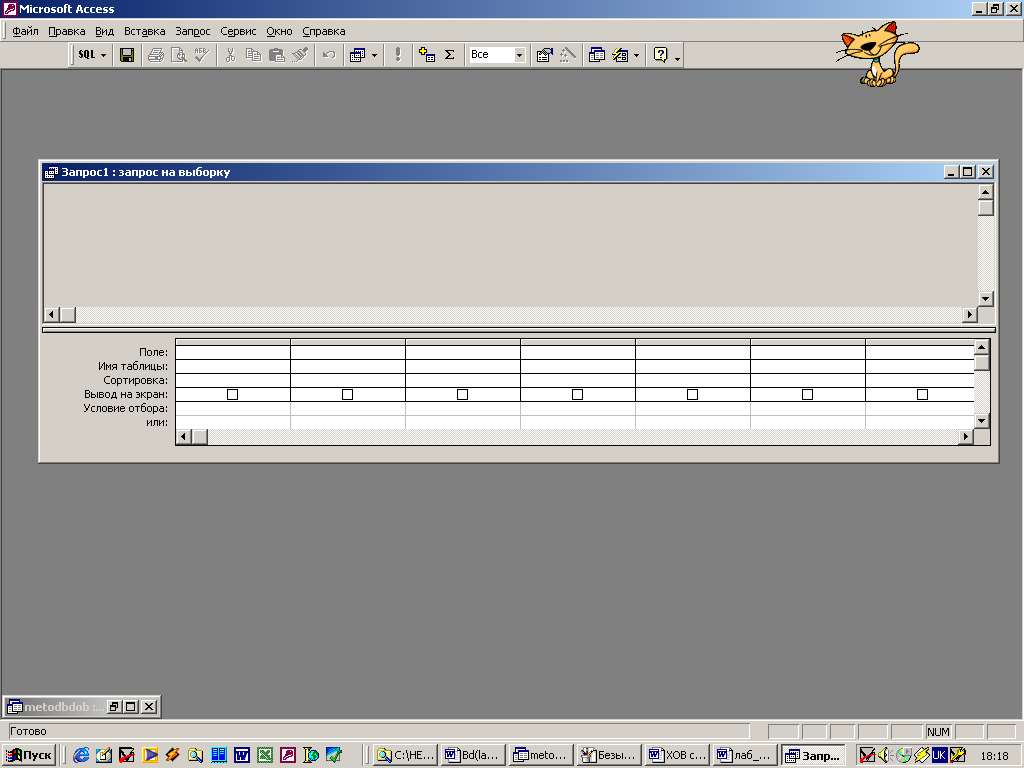Click the Undo arrow icon
Screen dimensions: 1024x768
coord(328,55)
